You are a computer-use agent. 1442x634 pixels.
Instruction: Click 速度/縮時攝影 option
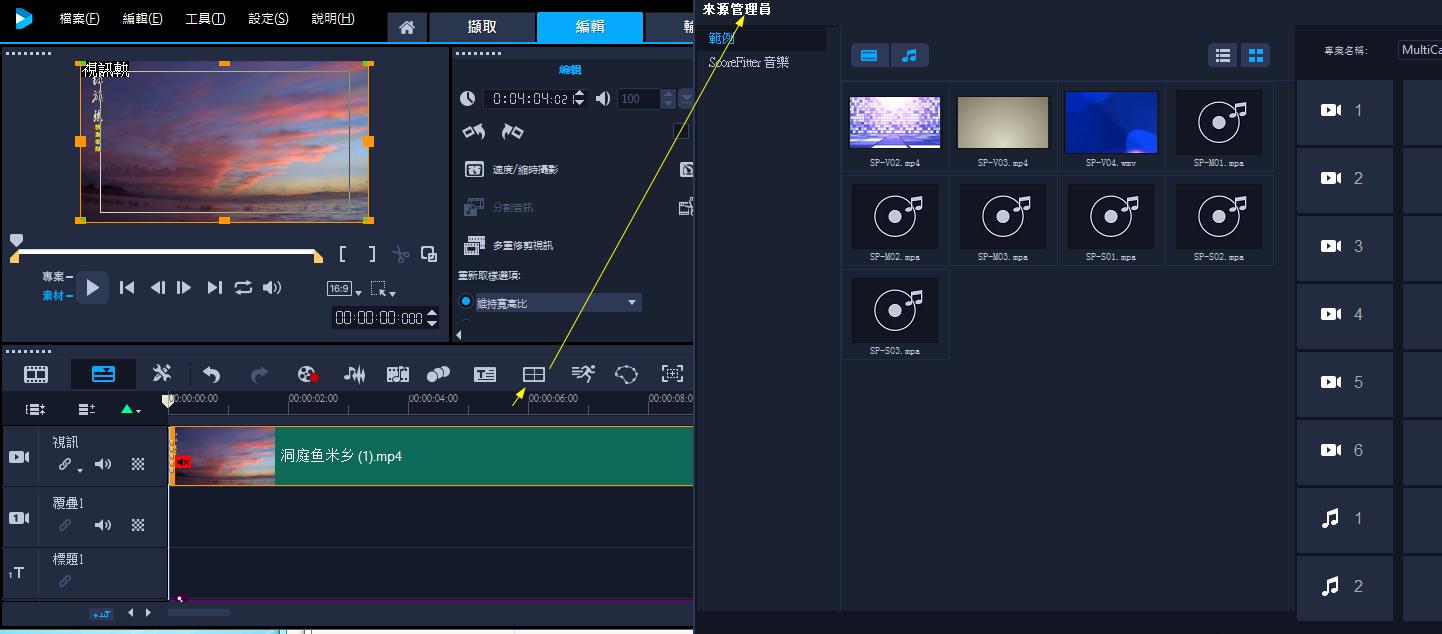[511, 169]
